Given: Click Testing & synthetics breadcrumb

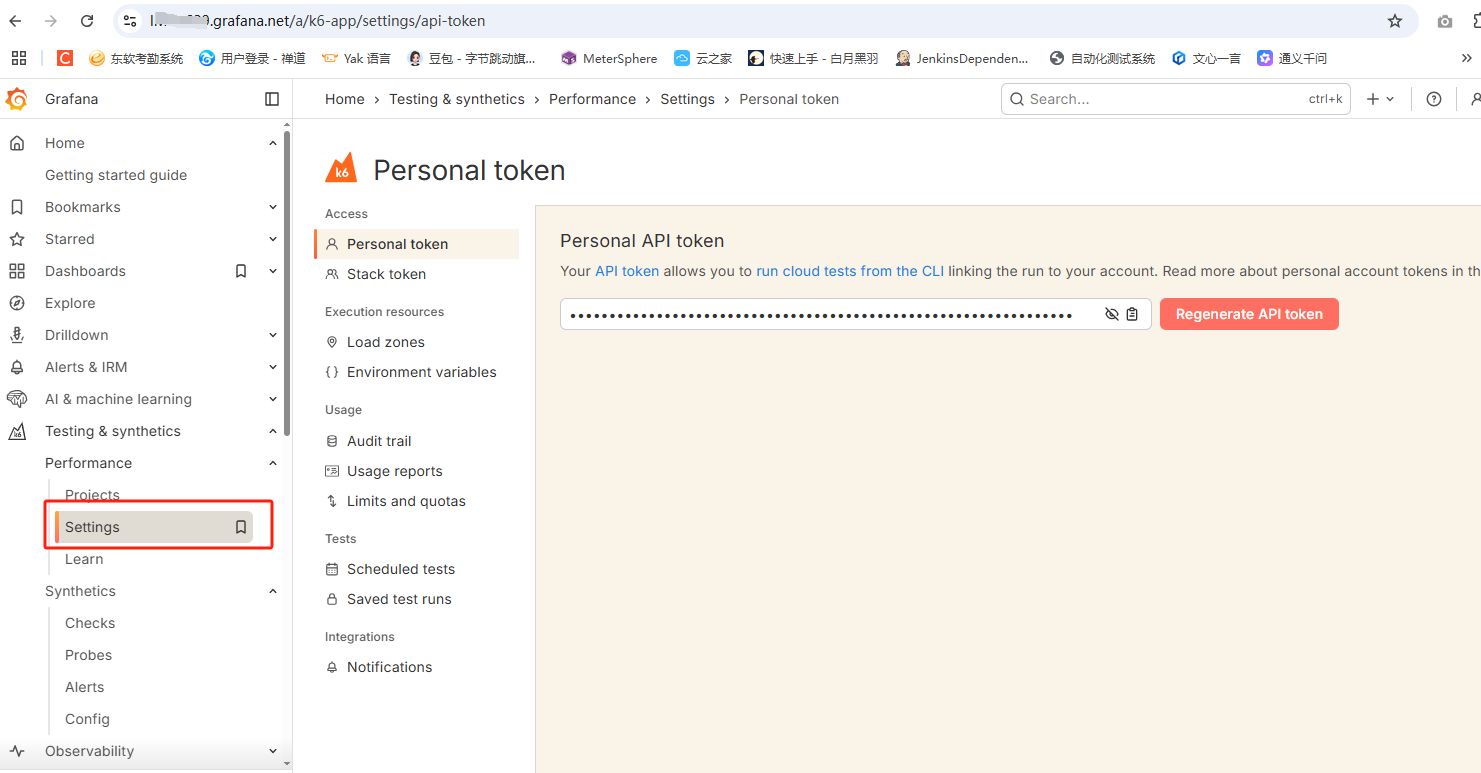Looking at the screenshot, I should (x=457, y=99).
